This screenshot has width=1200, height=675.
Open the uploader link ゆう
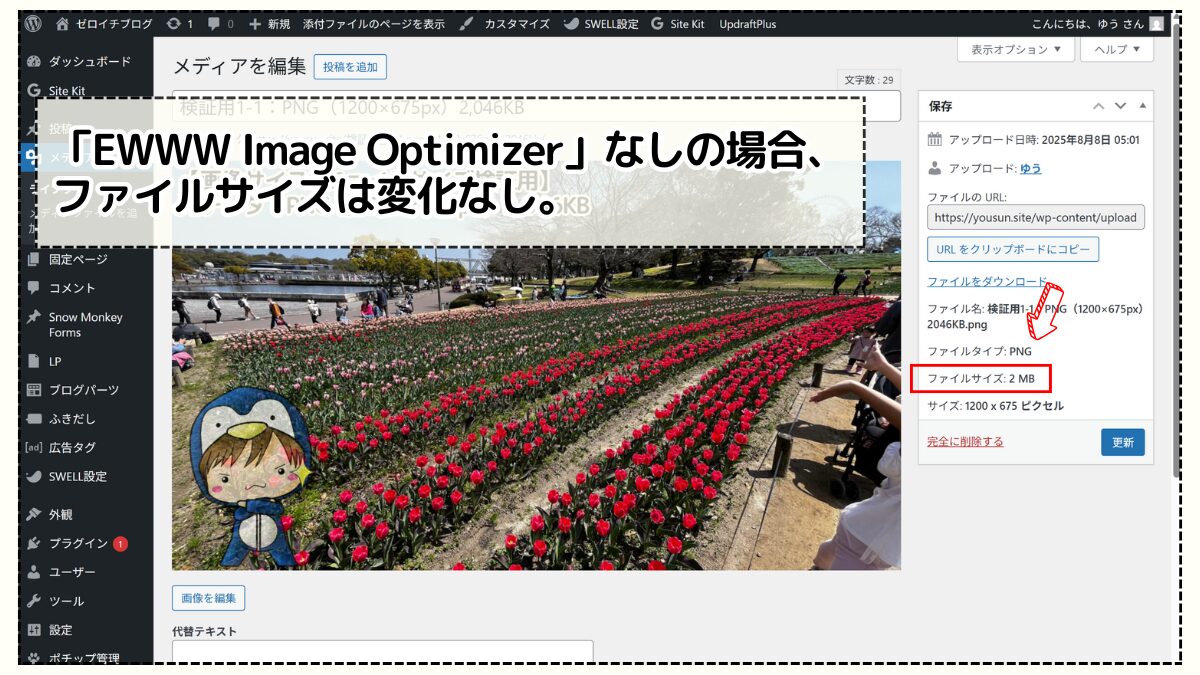tap(1031, 169)
